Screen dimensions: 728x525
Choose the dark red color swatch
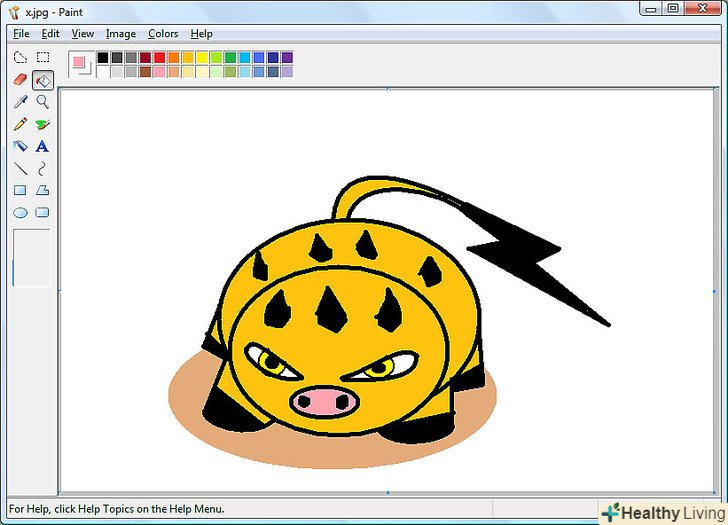click(145, 58)
